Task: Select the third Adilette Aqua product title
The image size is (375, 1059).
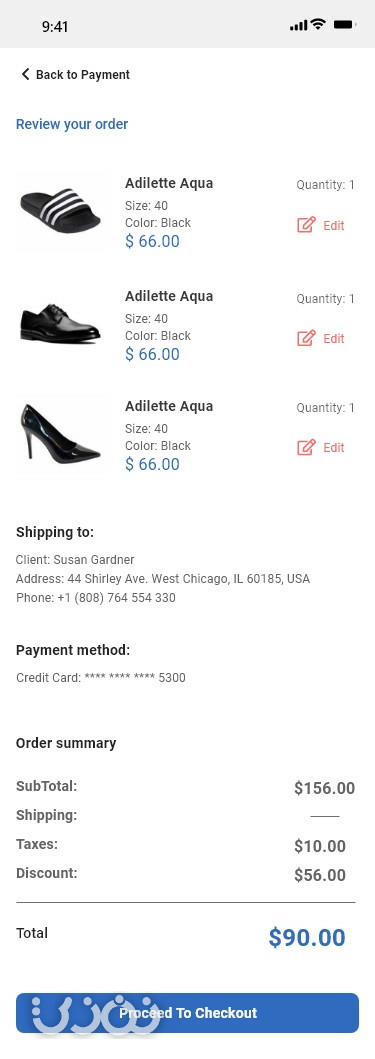Action: pyautogui.click(x=169, y=406)
